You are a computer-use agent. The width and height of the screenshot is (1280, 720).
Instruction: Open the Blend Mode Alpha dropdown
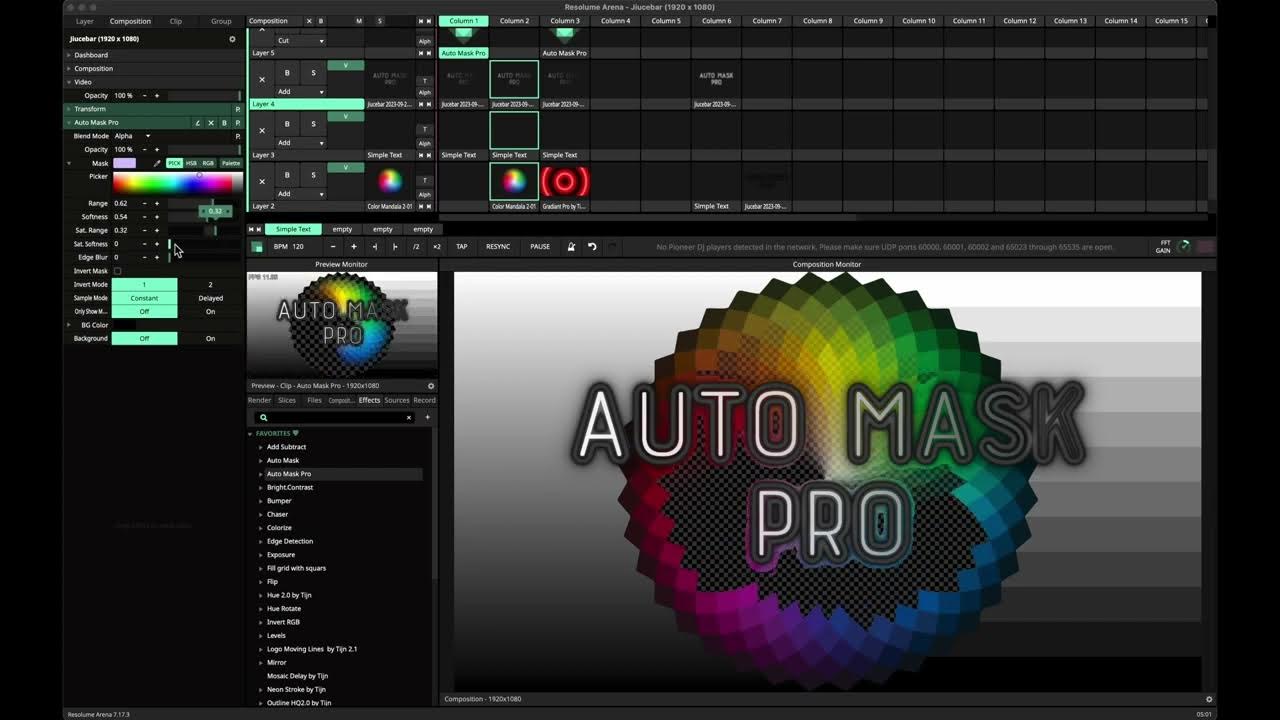[x=132, y=136]
